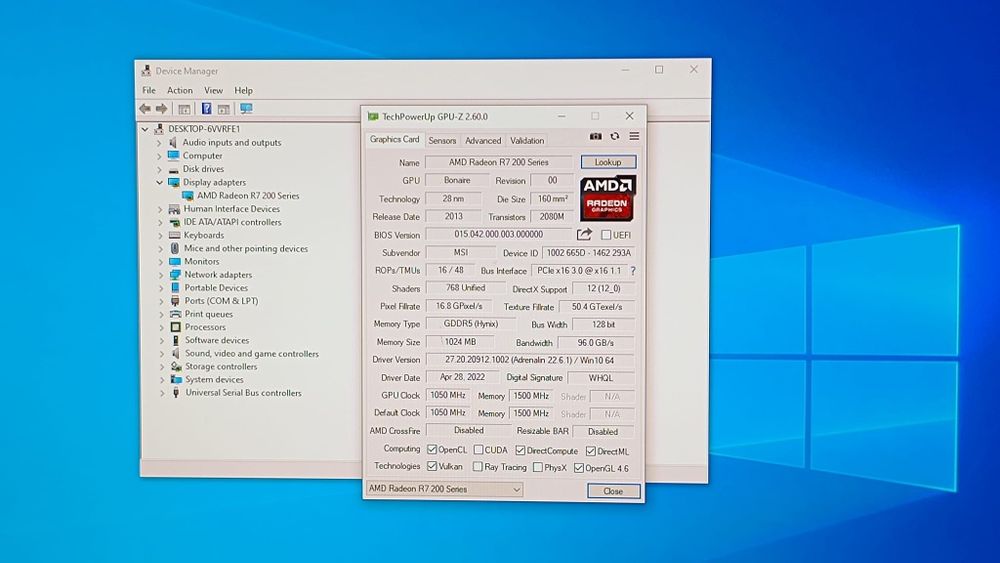1000x563 pixels.
Task: Click the BIOS export share icon
Action: (x=585, y=234)
